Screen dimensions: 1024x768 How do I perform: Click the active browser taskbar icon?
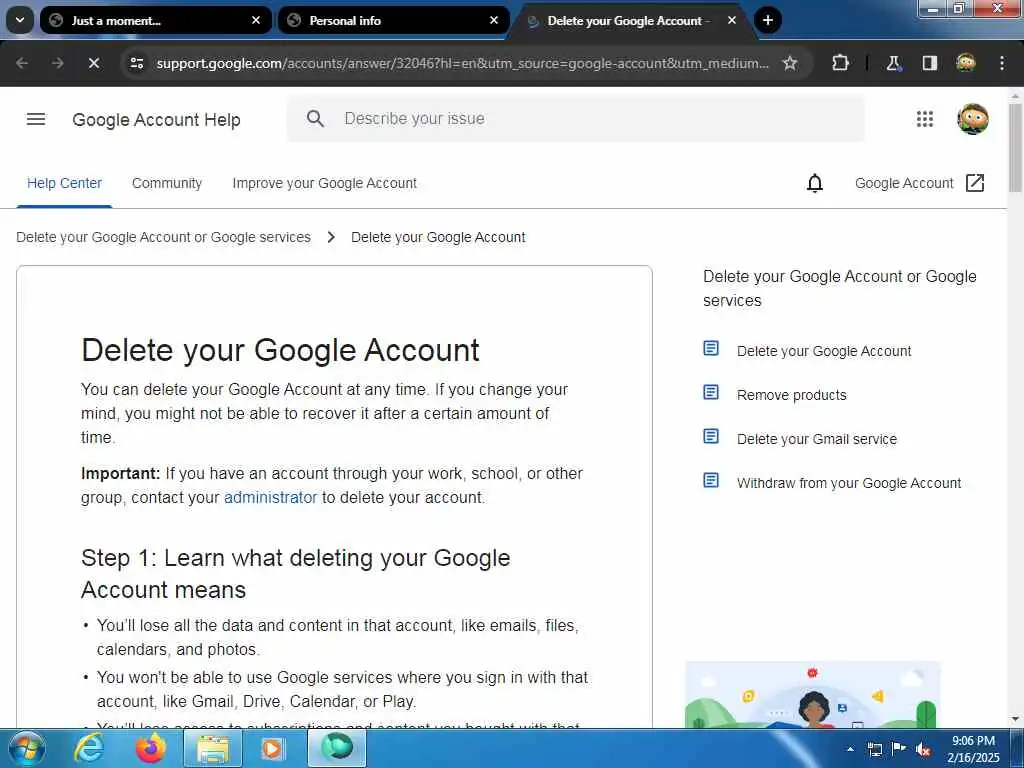337,748
